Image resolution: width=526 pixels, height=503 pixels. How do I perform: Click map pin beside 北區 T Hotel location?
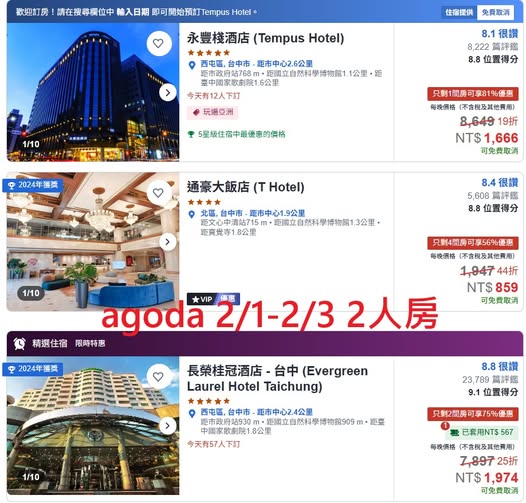pyautogui.click(x=192, y=214)
